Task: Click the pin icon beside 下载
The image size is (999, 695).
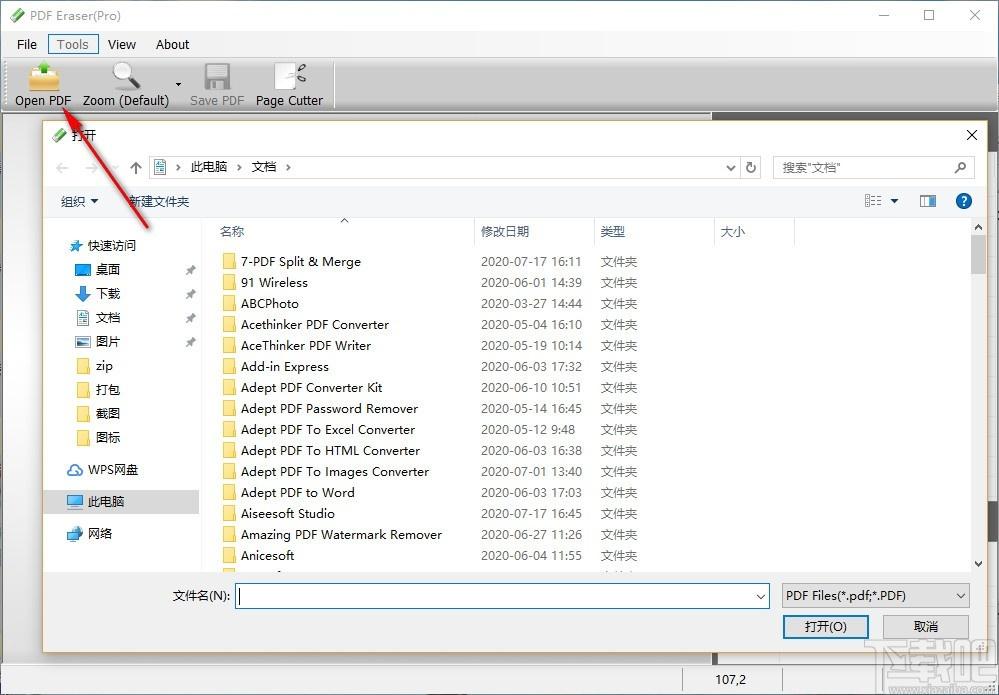Action: tap(190, 294)
